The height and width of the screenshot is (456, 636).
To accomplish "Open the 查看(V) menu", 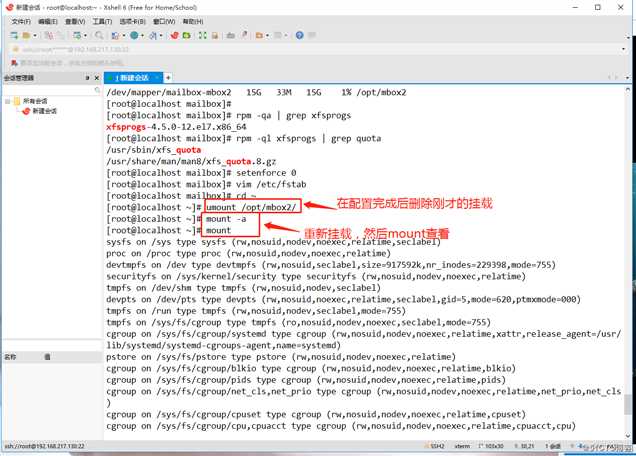I will click(75, 21).
